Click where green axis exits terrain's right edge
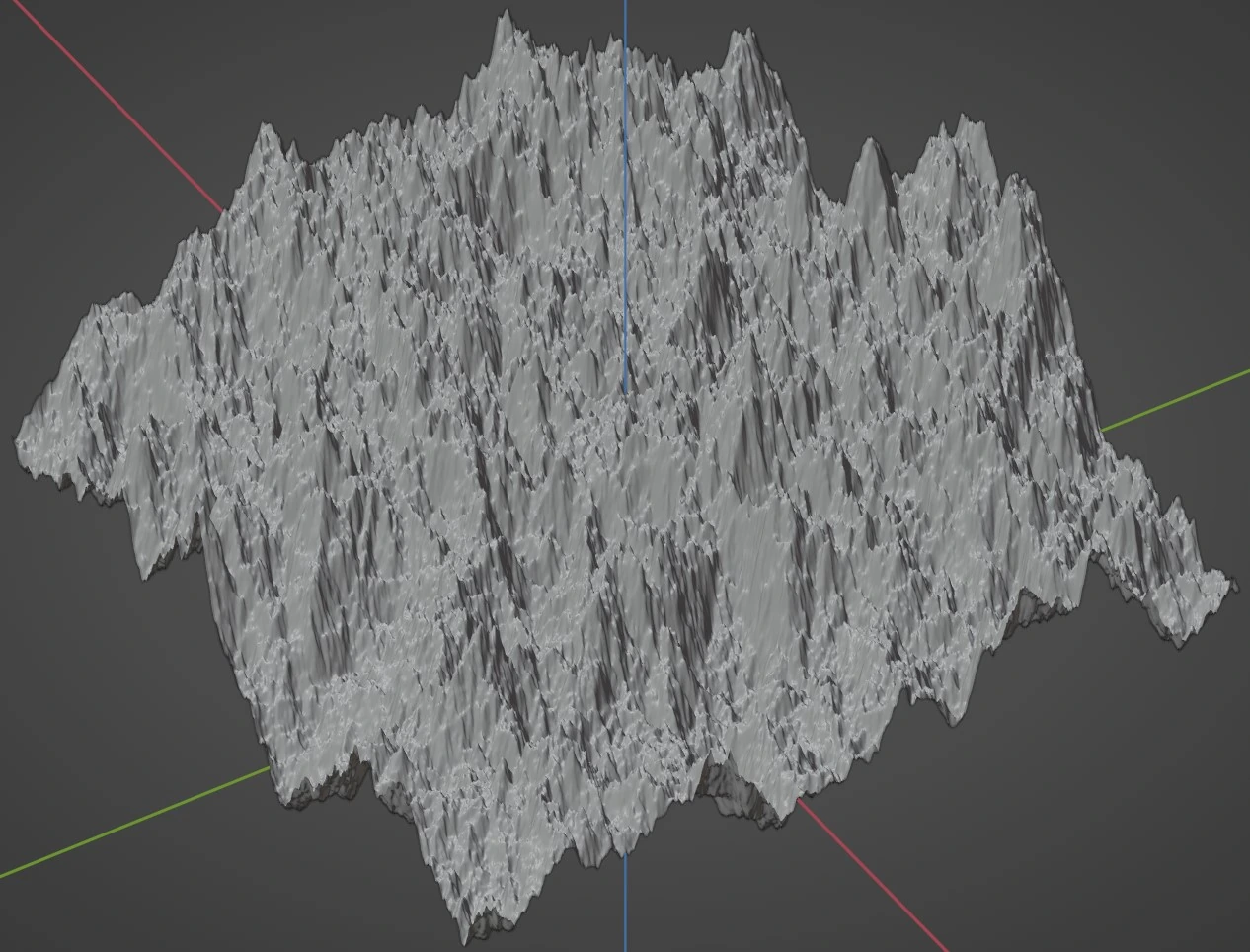 (x=1102, y=430)
